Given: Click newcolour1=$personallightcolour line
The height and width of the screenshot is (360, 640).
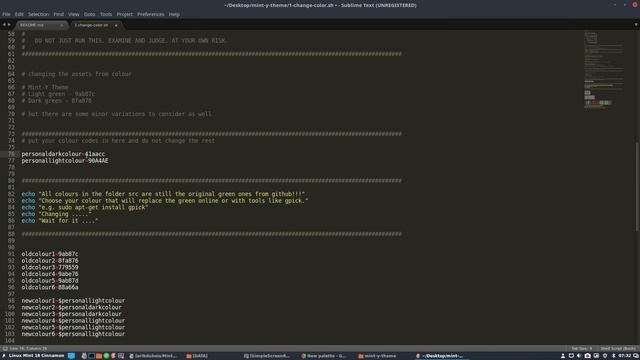Looking at the screenshot, I should coord(73,301).
